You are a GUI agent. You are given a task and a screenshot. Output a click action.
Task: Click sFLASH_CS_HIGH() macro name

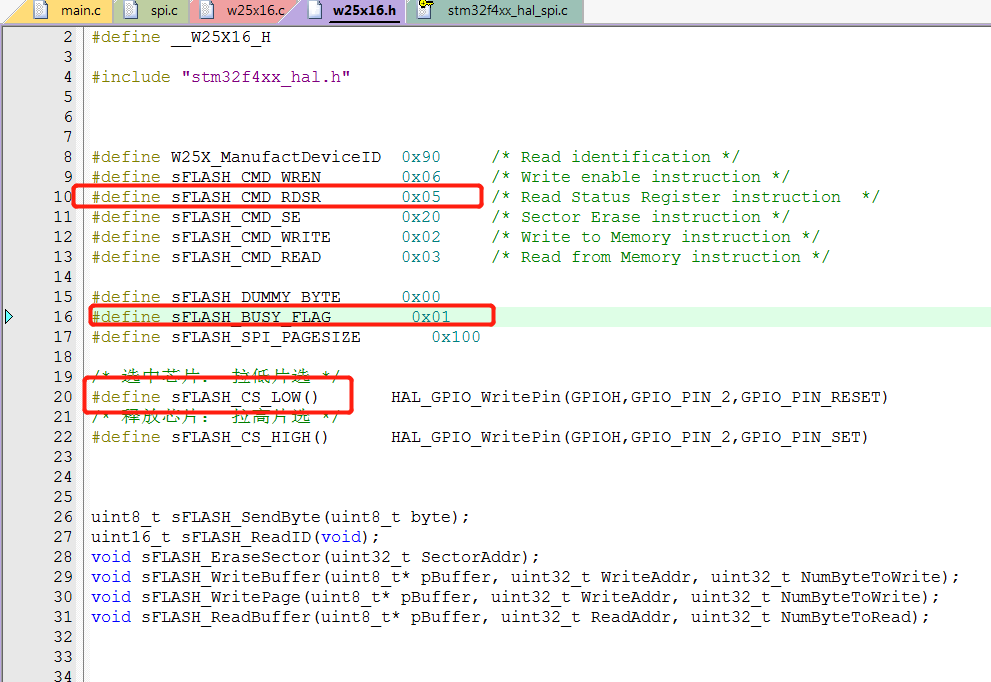[x=250, y=437]
